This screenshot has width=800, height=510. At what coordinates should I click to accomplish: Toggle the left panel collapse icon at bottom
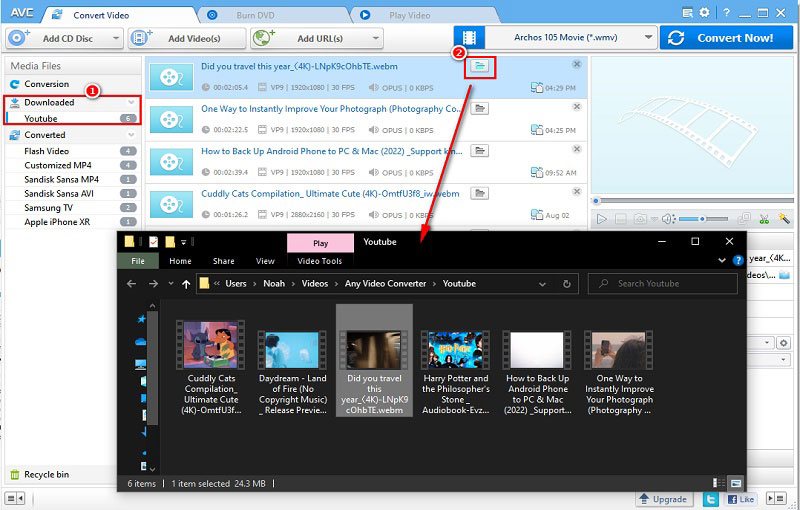pyautogui.click(x=14, y=498)
